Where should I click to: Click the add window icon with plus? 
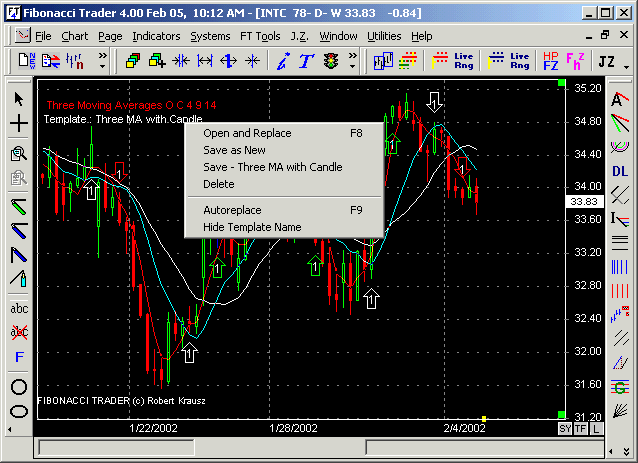click(157, 61)
